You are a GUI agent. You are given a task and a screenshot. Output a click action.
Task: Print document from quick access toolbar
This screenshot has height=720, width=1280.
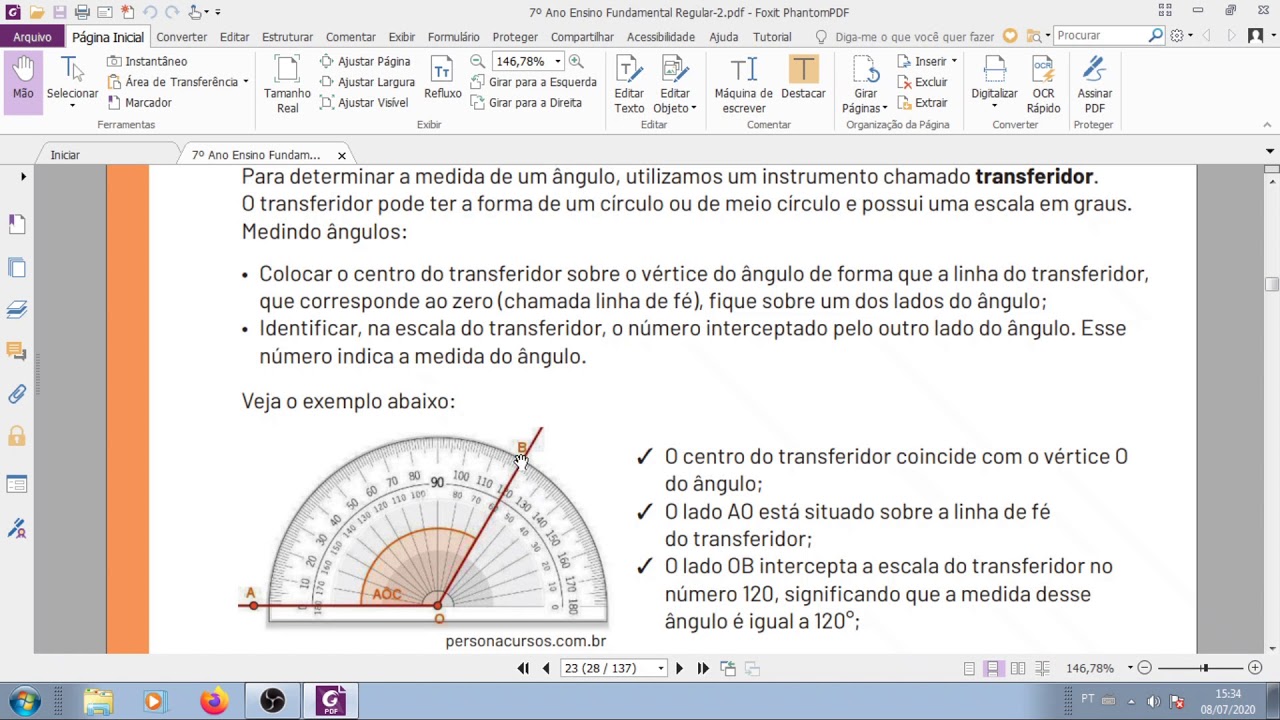tap(82, 12)
